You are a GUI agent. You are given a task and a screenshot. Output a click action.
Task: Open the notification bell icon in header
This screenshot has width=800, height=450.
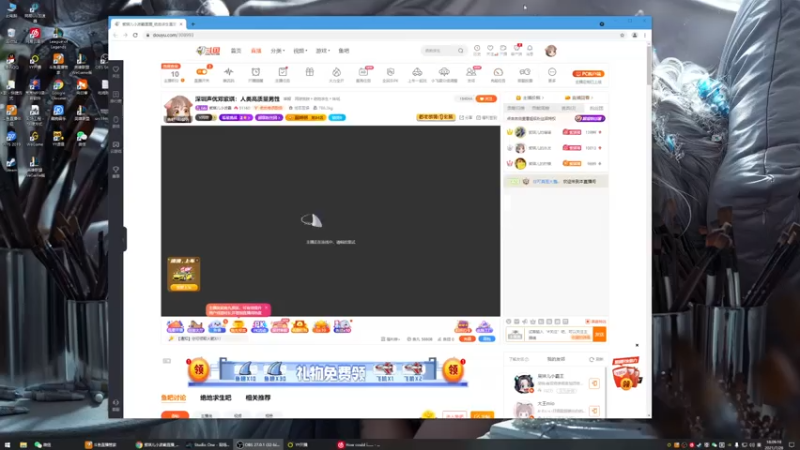[x=530, y=48]
